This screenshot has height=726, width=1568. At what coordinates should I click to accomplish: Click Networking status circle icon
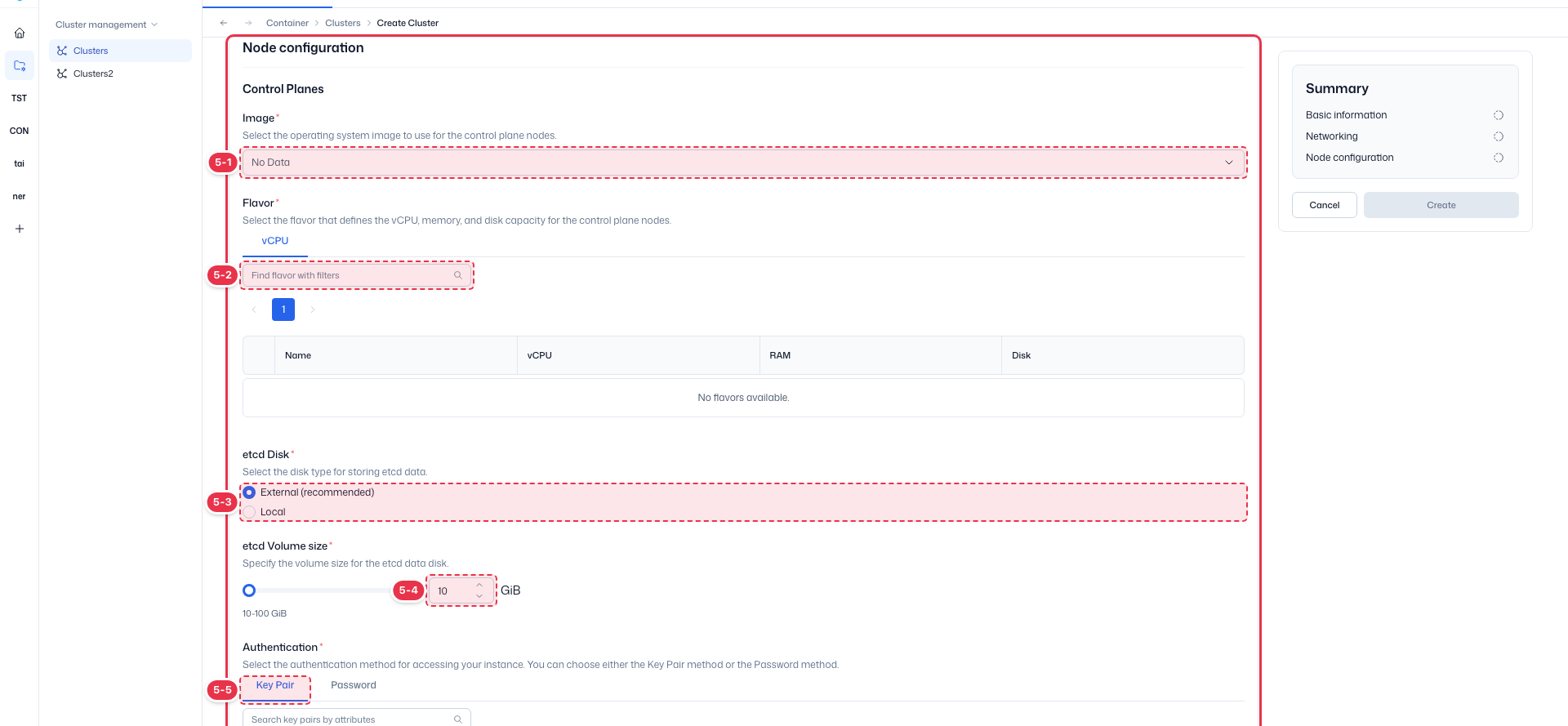(x=1499, y=136)
